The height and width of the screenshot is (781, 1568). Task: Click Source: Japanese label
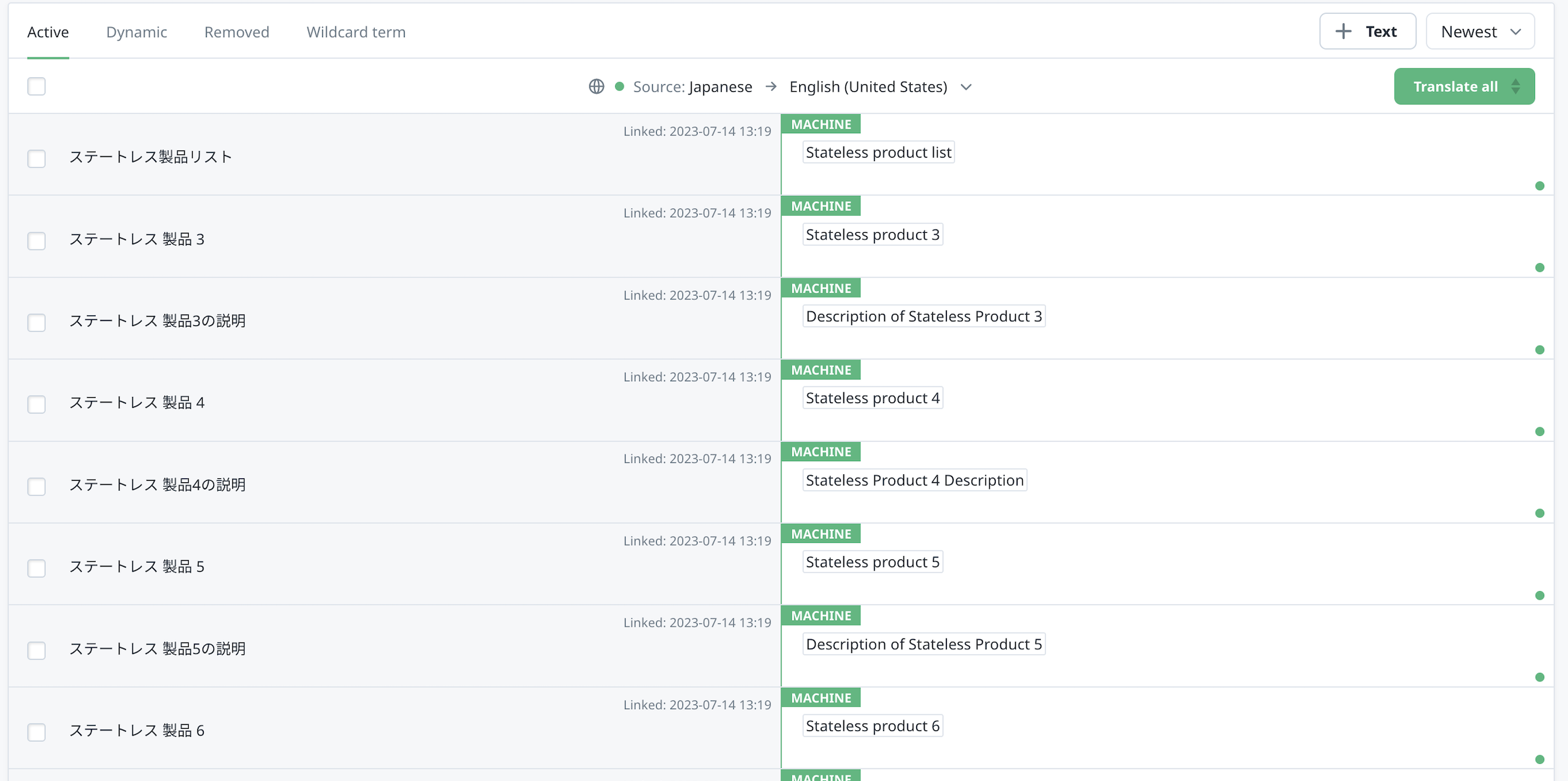(692, 86)
